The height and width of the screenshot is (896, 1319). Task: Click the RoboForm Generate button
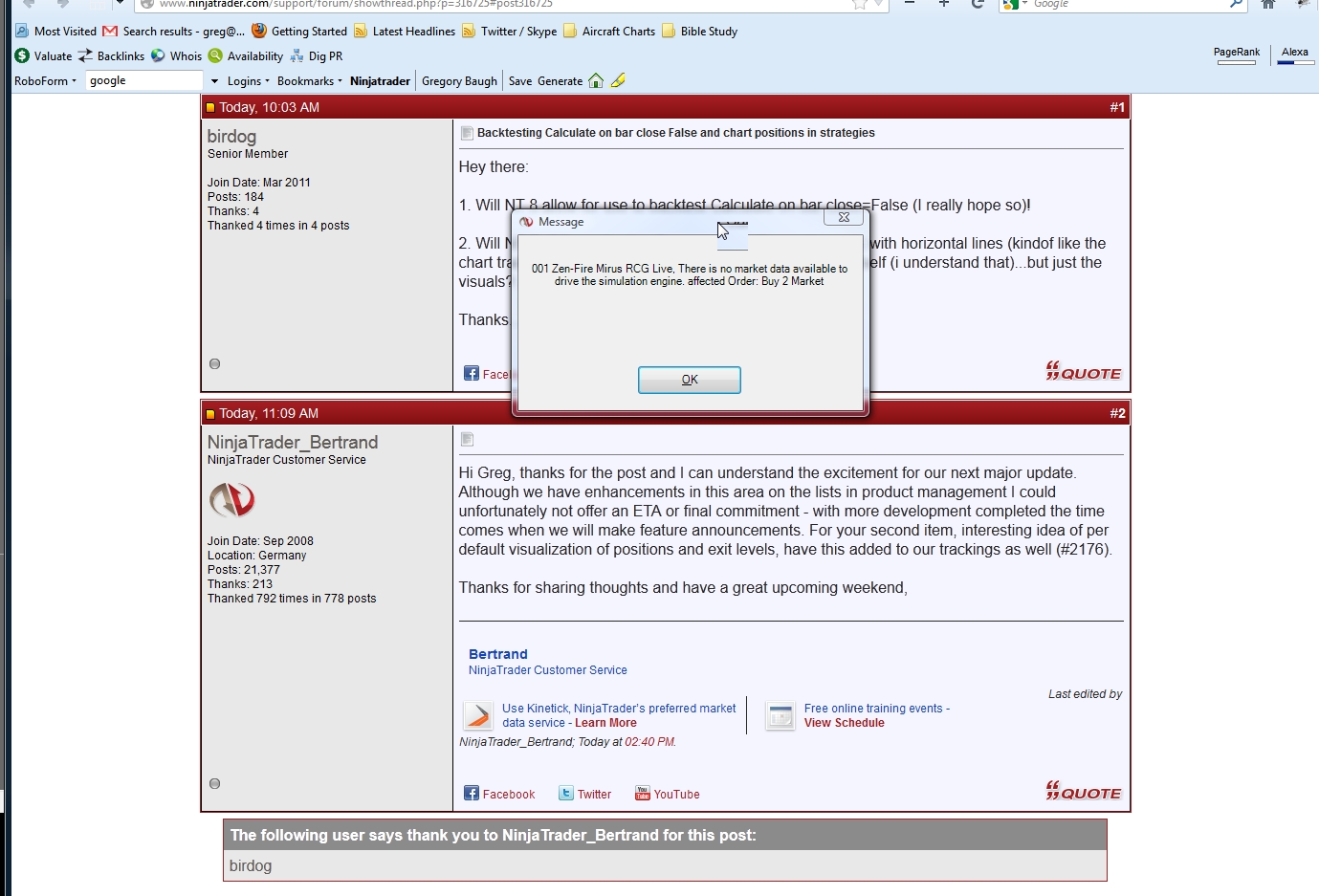[561, 81]
